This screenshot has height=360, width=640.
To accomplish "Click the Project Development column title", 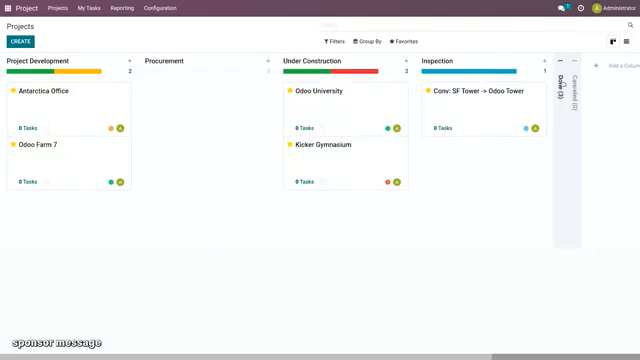I will click(38, 61).
